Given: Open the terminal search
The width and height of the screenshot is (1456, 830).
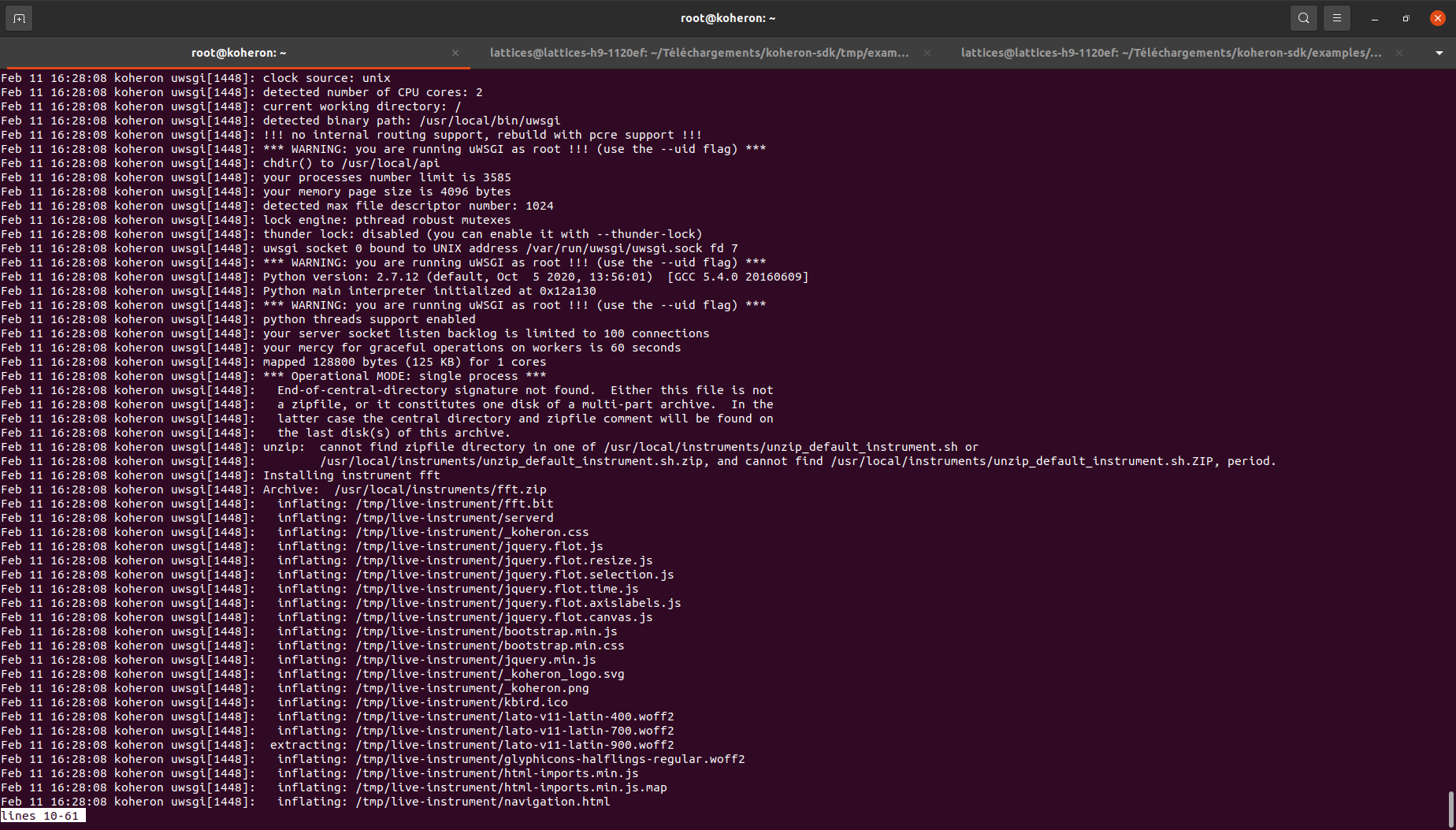Looking at the screenshot, I should click(1303, 17).
